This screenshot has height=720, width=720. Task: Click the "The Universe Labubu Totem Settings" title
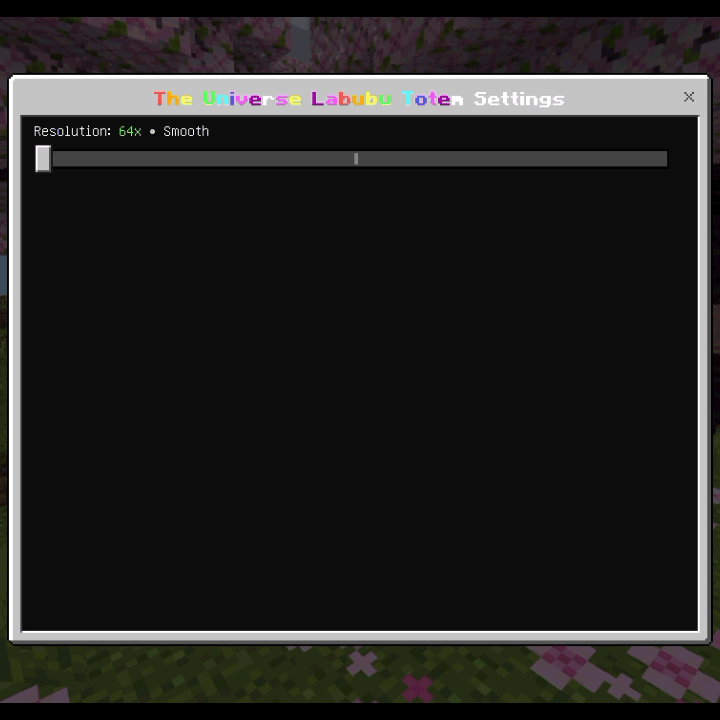pos(359,99)
